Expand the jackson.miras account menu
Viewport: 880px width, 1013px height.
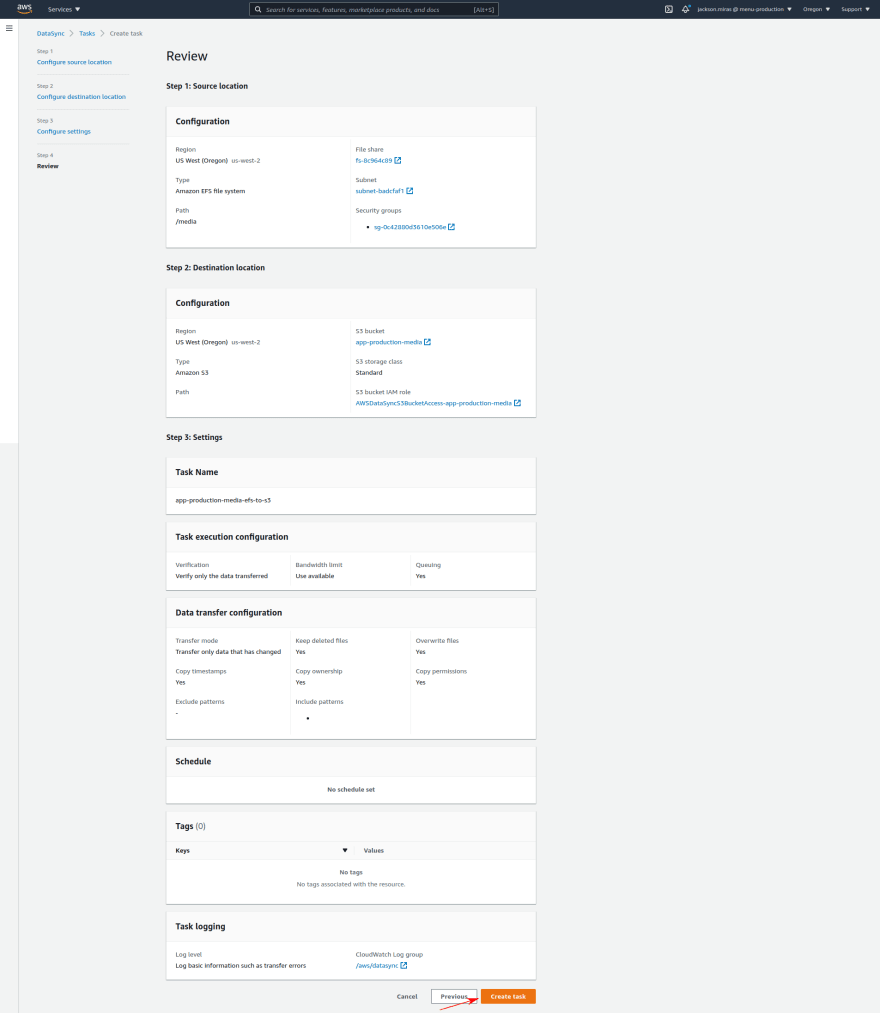744,9
